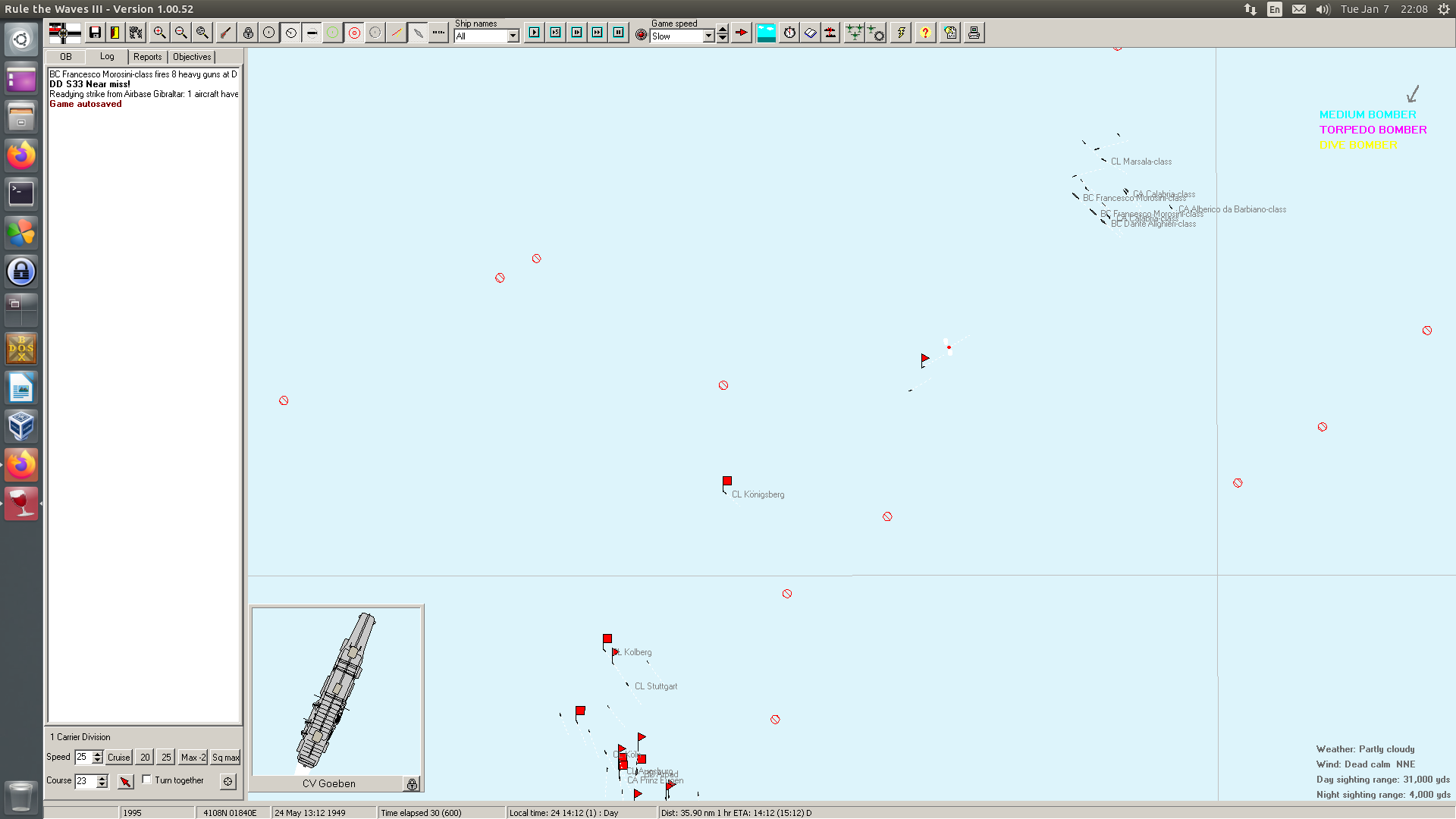Click the sky and sea weather icon
Viewport: 1456px width, 819px height.
coord(767,33)
